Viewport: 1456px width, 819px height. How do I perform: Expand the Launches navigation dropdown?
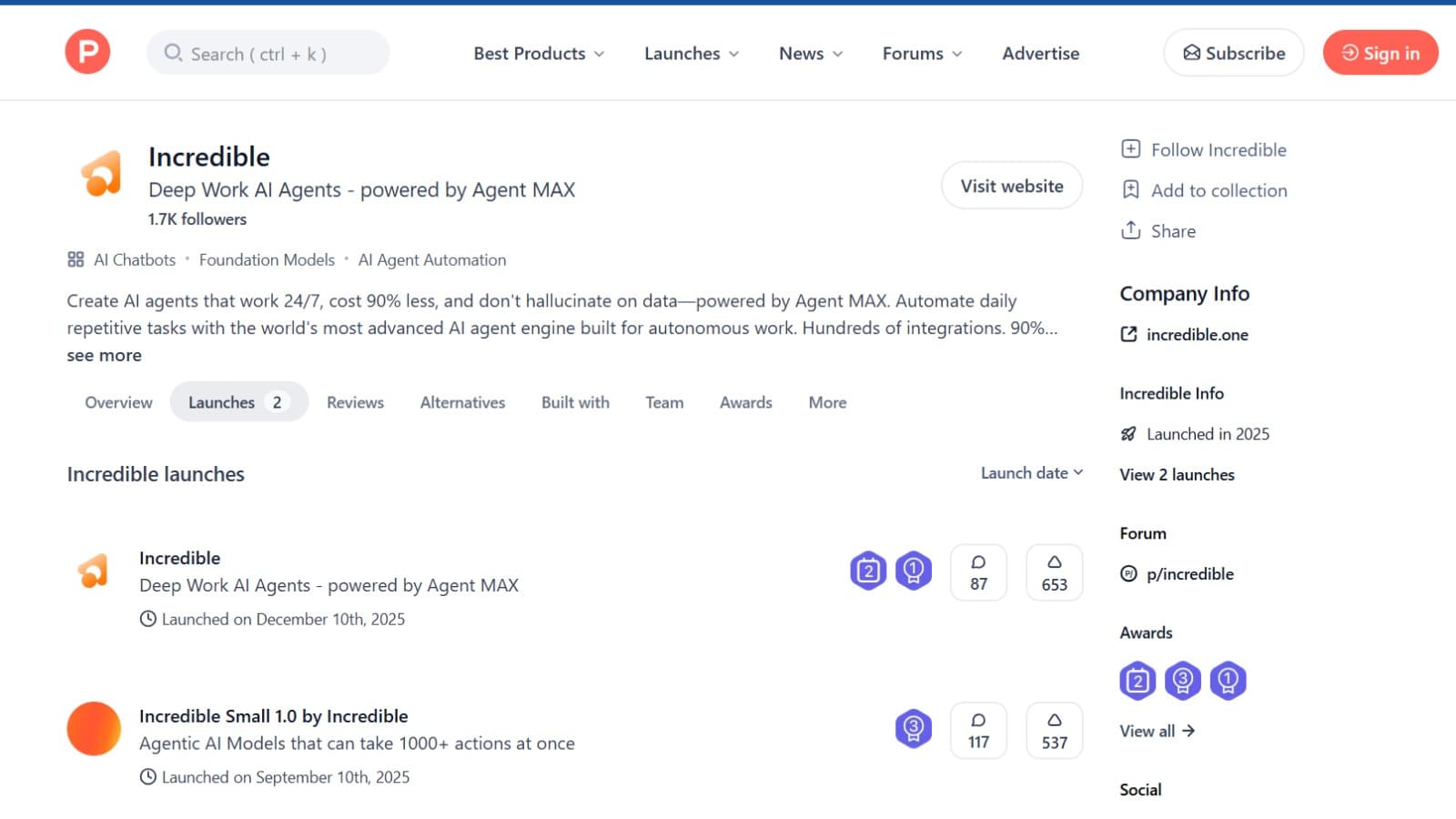[x=692, y=54]
